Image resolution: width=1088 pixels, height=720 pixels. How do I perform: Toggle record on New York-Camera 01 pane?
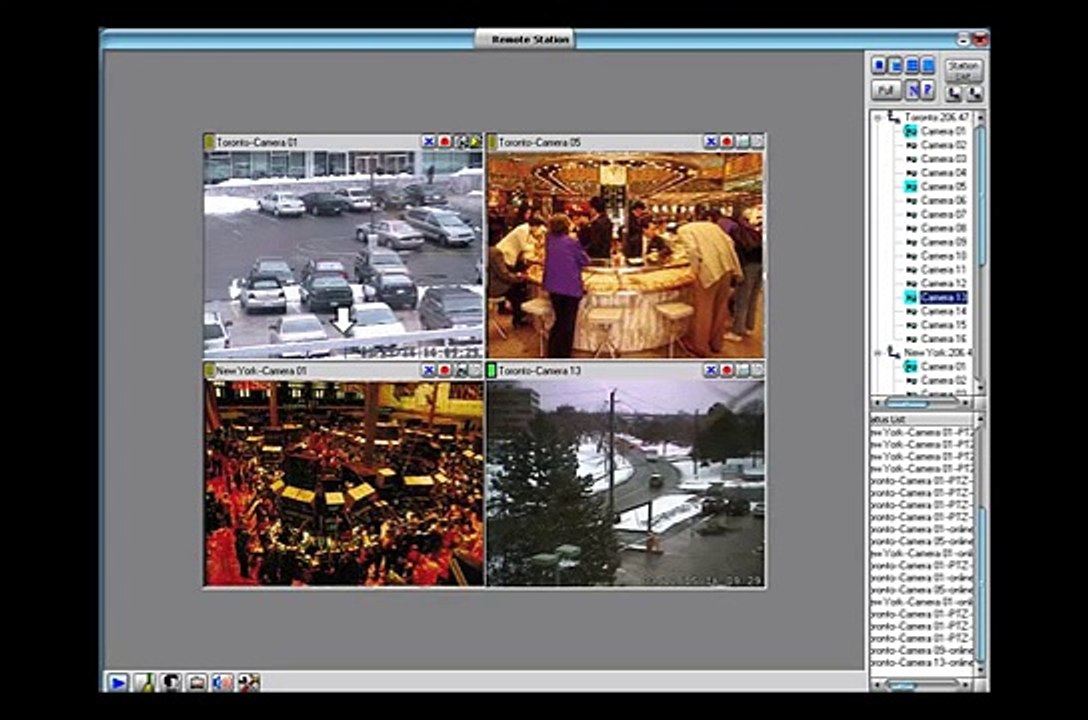[x=445, y=370]
